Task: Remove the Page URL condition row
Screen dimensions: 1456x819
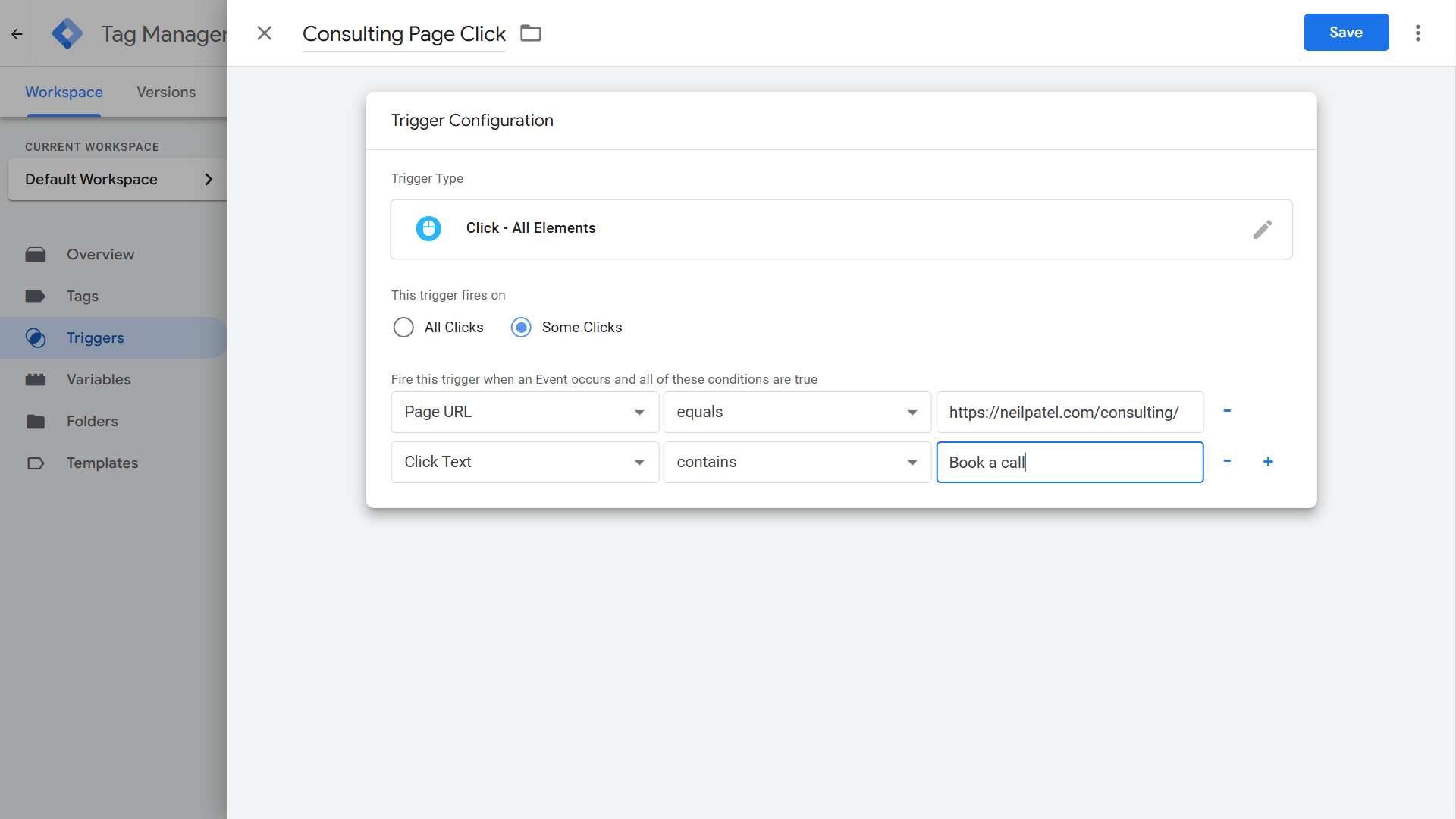Action: (1227, 411)
